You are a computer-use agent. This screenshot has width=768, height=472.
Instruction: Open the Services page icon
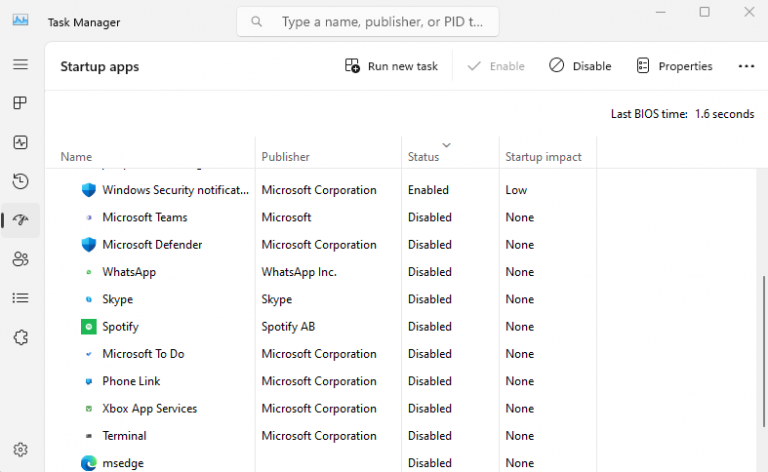(20, 337)
